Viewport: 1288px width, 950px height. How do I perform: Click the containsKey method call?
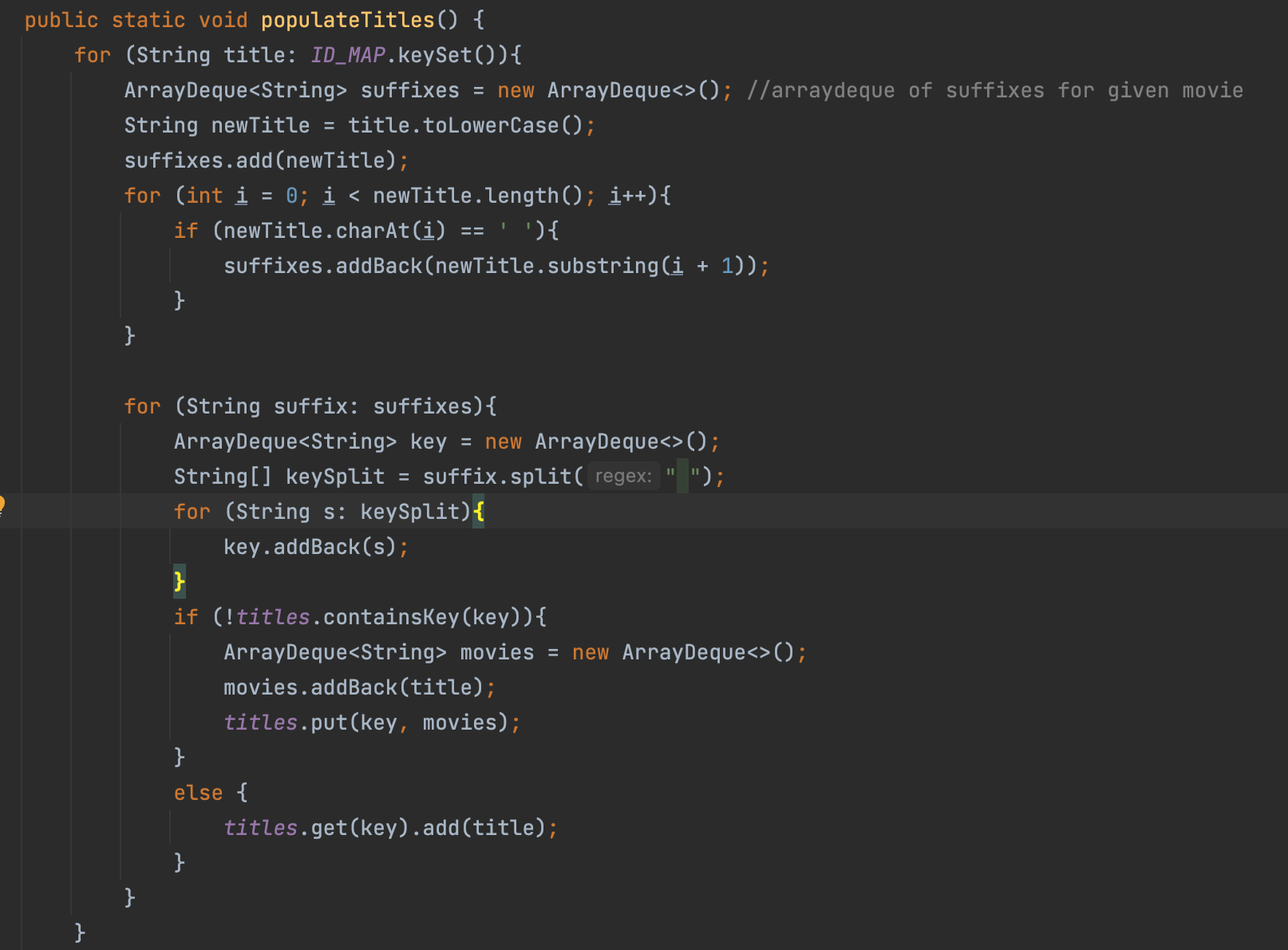click(390, 617)
